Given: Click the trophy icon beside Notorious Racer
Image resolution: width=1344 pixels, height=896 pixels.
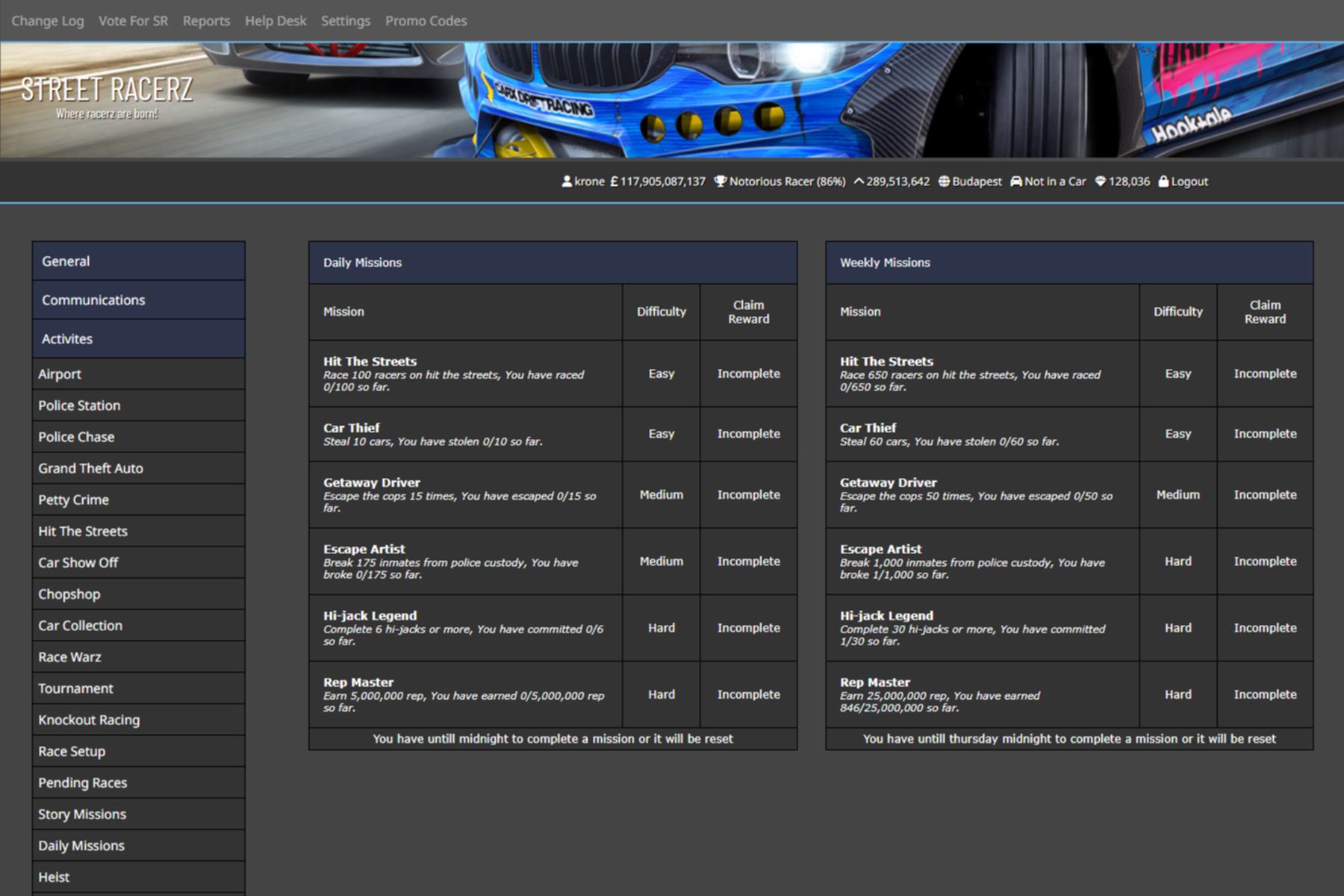Looking at the screenshot, I should click(x=720, y=181).
